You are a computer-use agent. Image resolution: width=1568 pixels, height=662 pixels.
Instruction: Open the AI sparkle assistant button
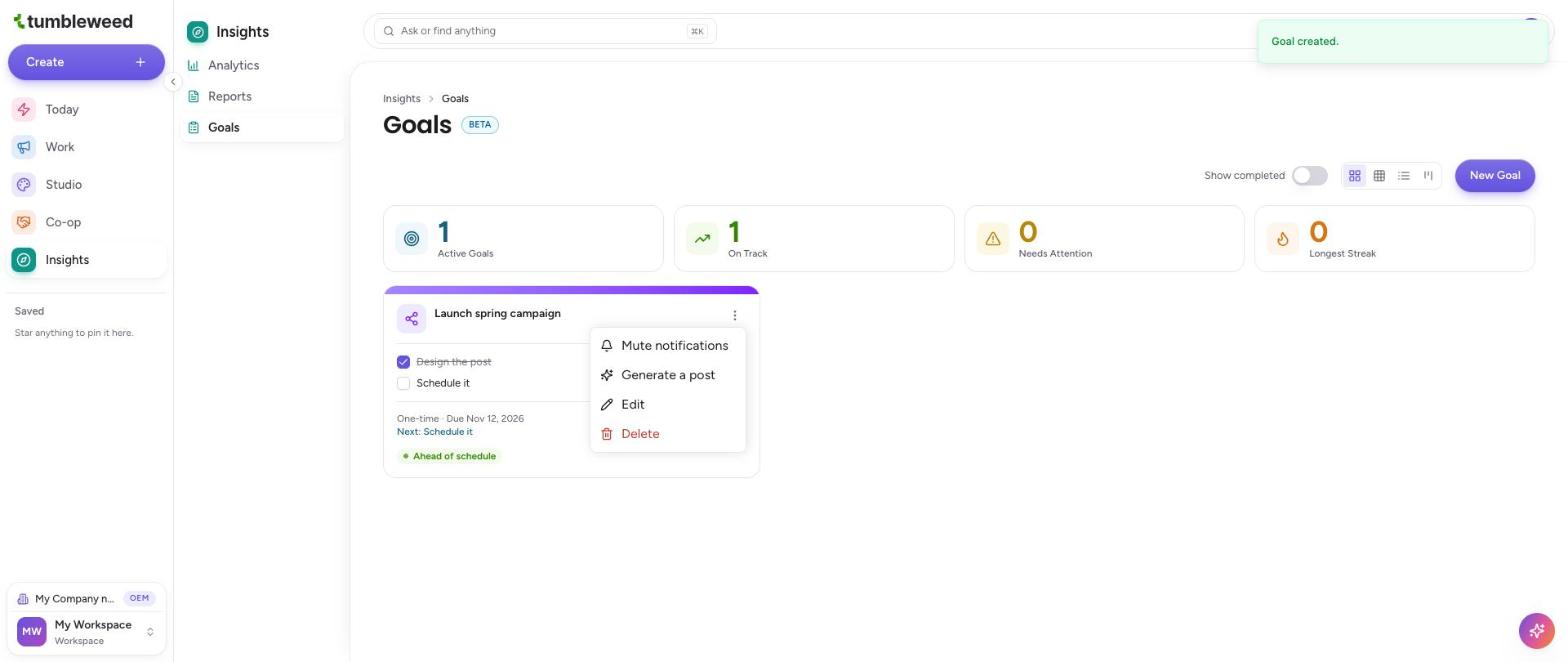[1536, 631]
